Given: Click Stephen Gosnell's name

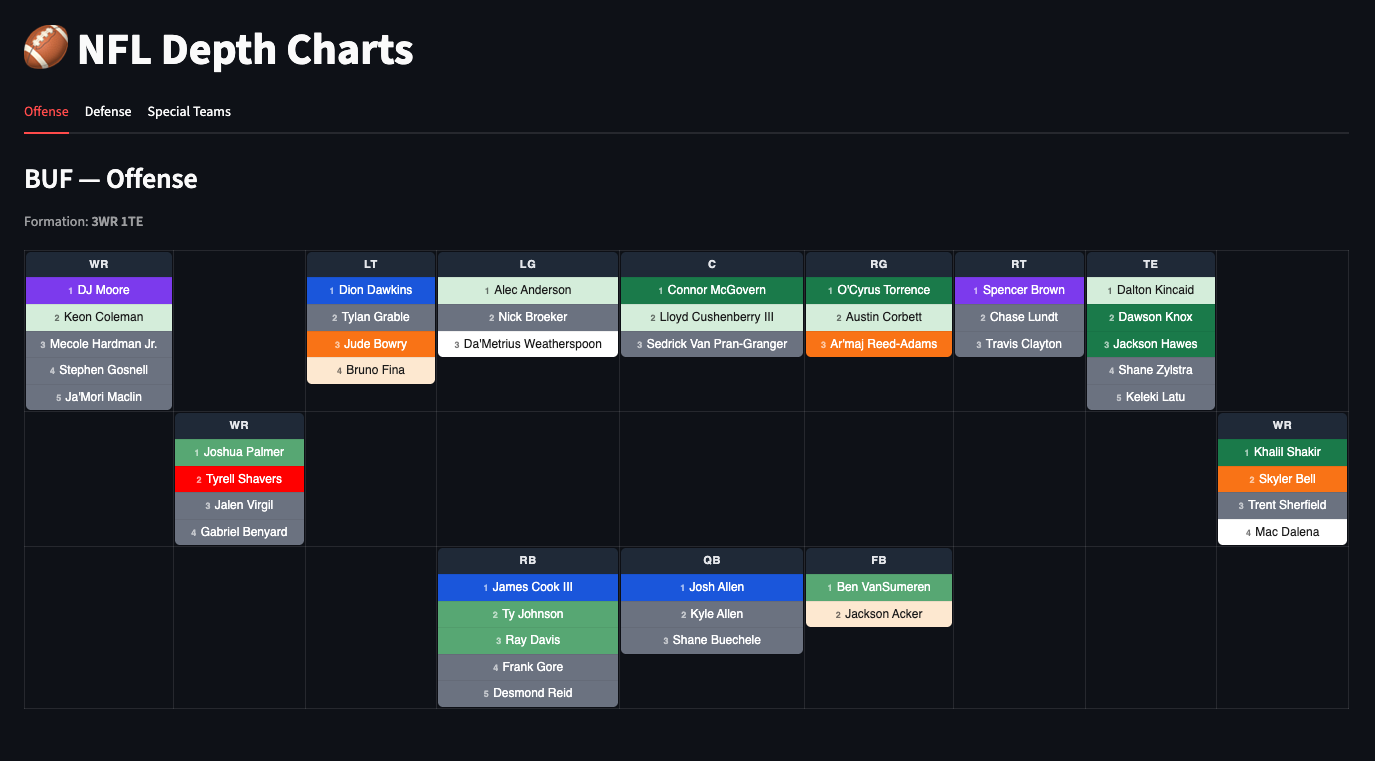Looking at the screenshot, I should coord(99,370).
